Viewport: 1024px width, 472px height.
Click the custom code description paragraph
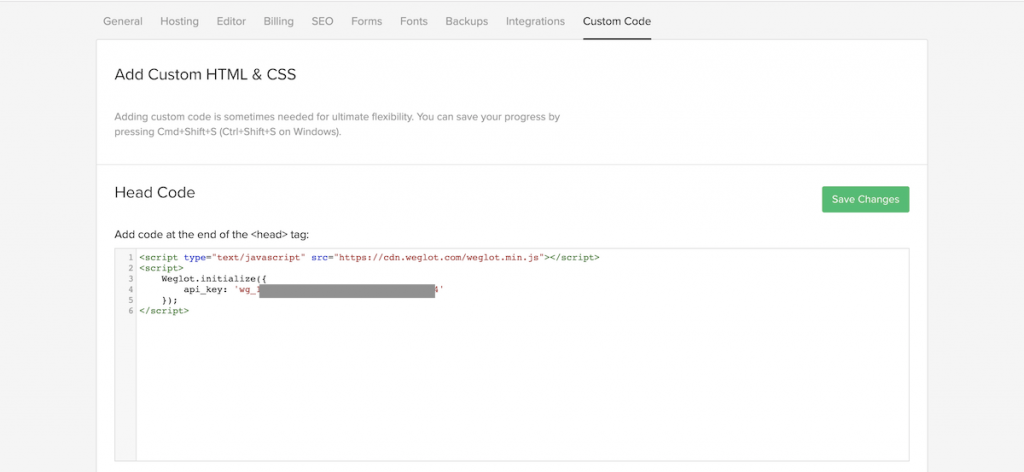point(337,124)
